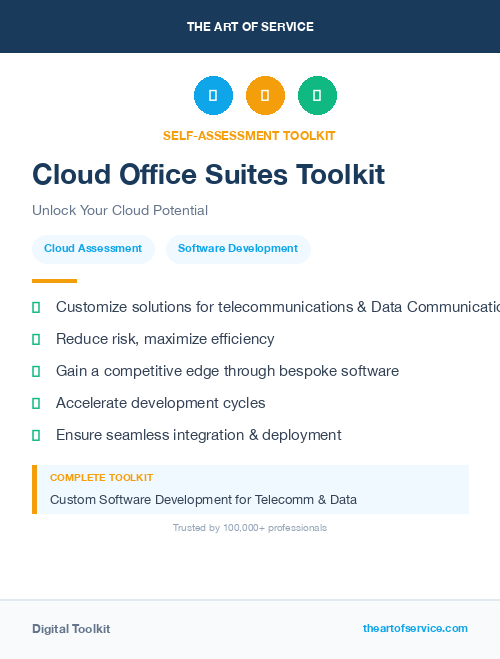Click Accelerate development cycles text
Viewport: 500px width, 659px height.
tap(161, 403)
